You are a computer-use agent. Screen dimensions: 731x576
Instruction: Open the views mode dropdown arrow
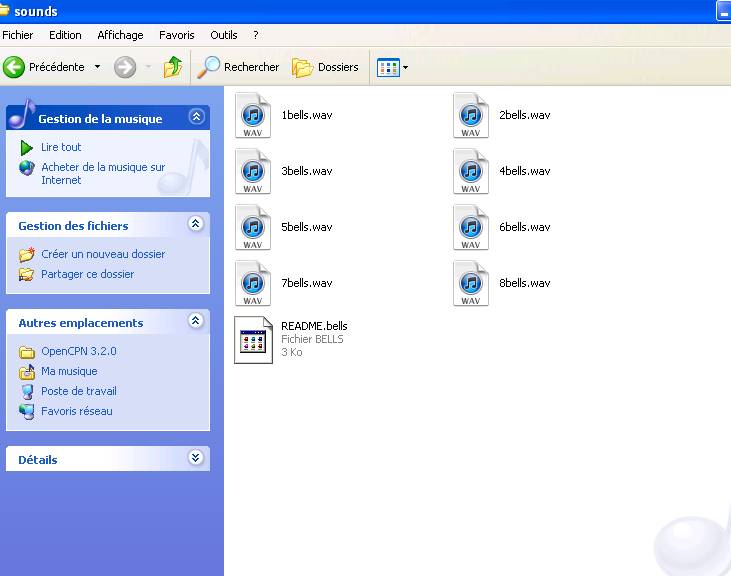point(405,68)
